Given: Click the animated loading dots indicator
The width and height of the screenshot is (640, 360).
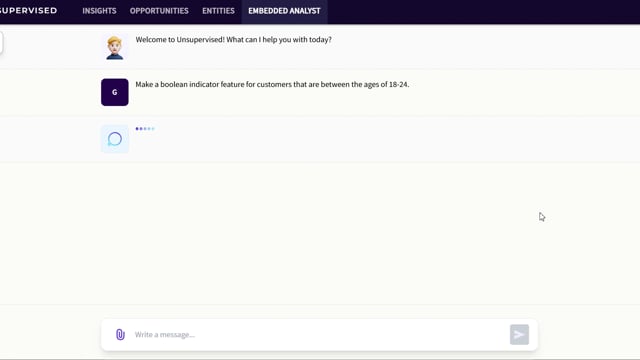Looking at the screenshot, I should (x=145, y=129).
